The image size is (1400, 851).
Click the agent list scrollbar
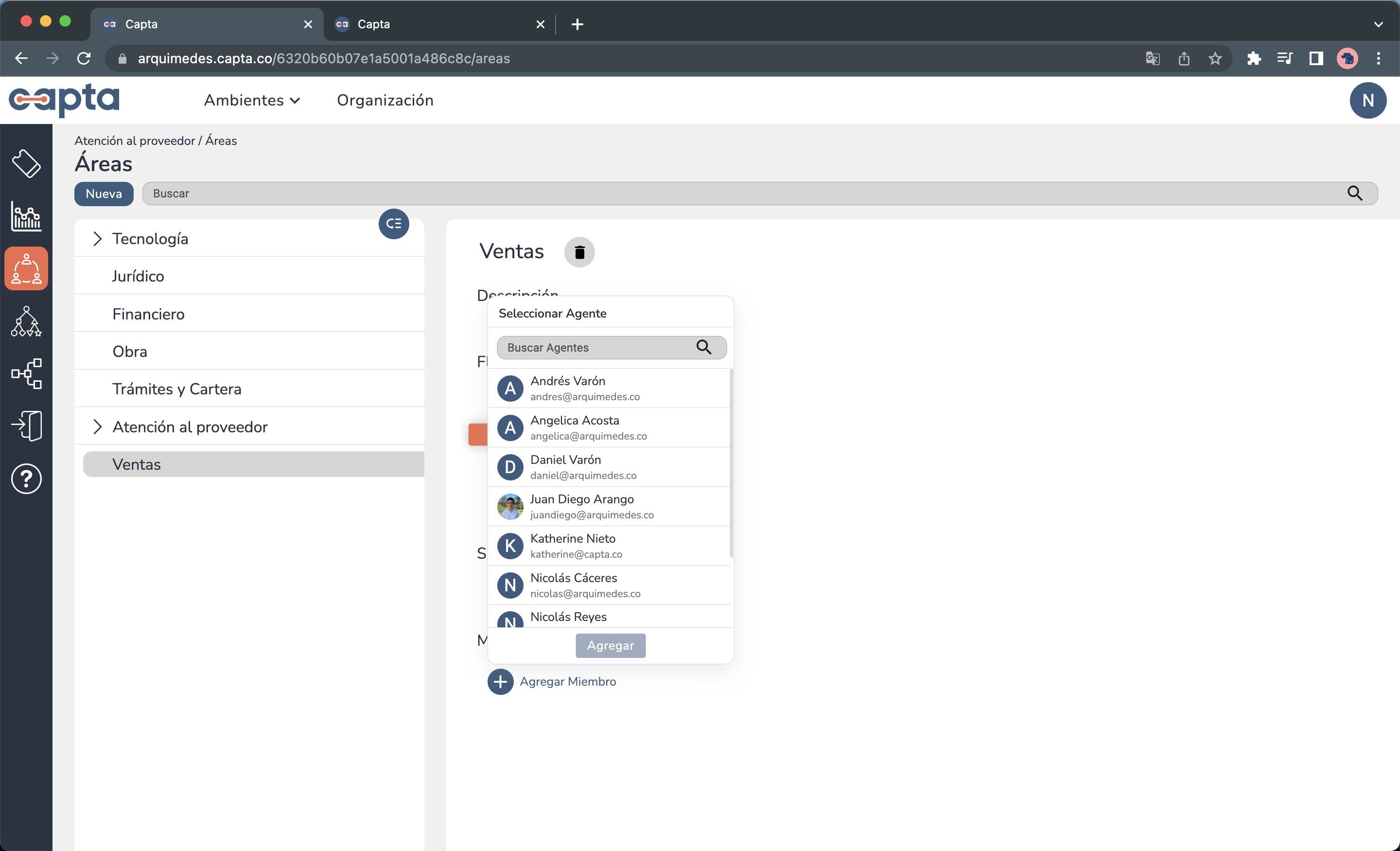point(731,463)
